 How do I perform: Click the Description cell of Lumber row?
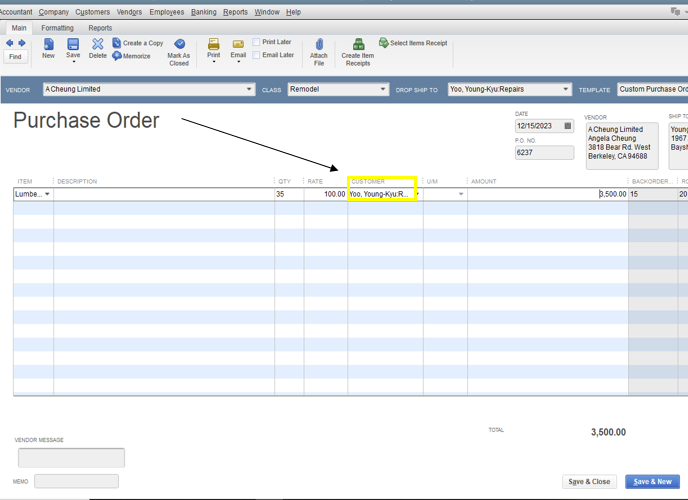click(x=164, y=194)
